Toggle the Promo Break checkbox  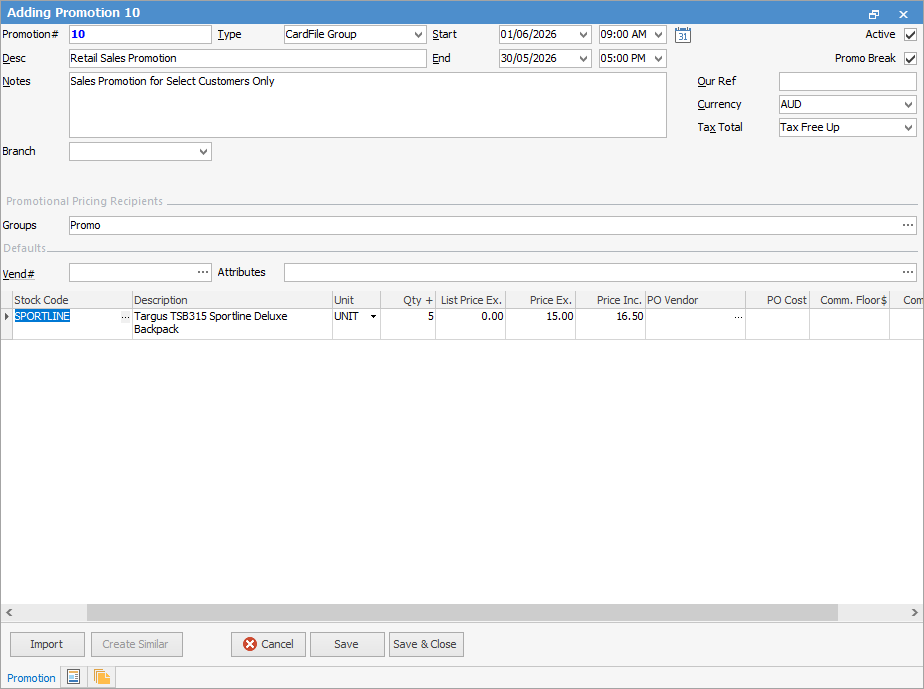coord(910,58)
